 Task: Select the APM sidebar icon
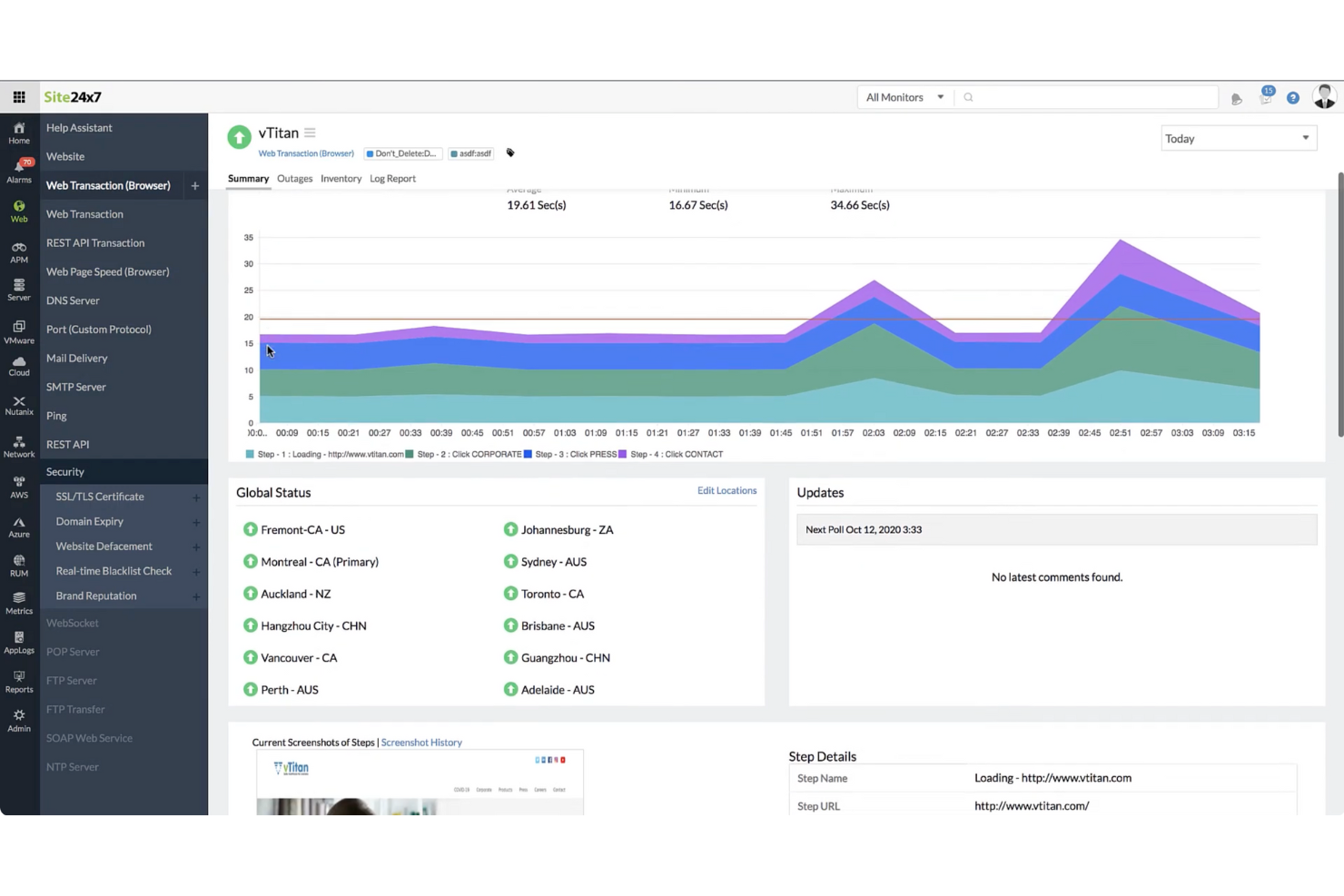pyautogui.click(x=18, y=251)
